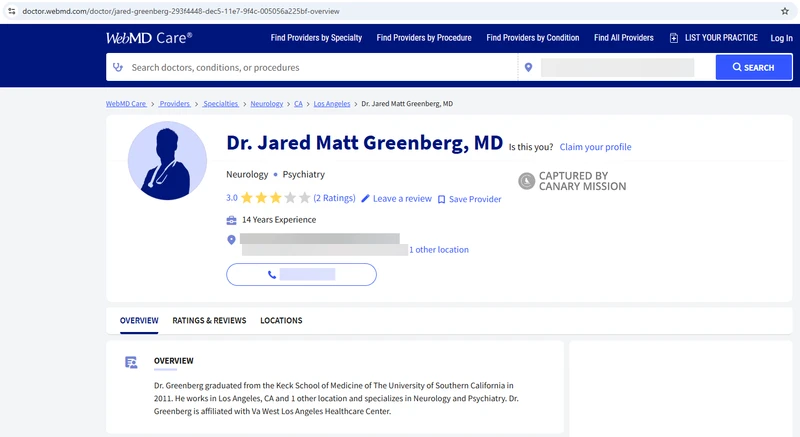This screenshot has width=800, height=437.
Task: Click the briefcase experience icon
Action: pyautogui.click(x=231, y=220)
